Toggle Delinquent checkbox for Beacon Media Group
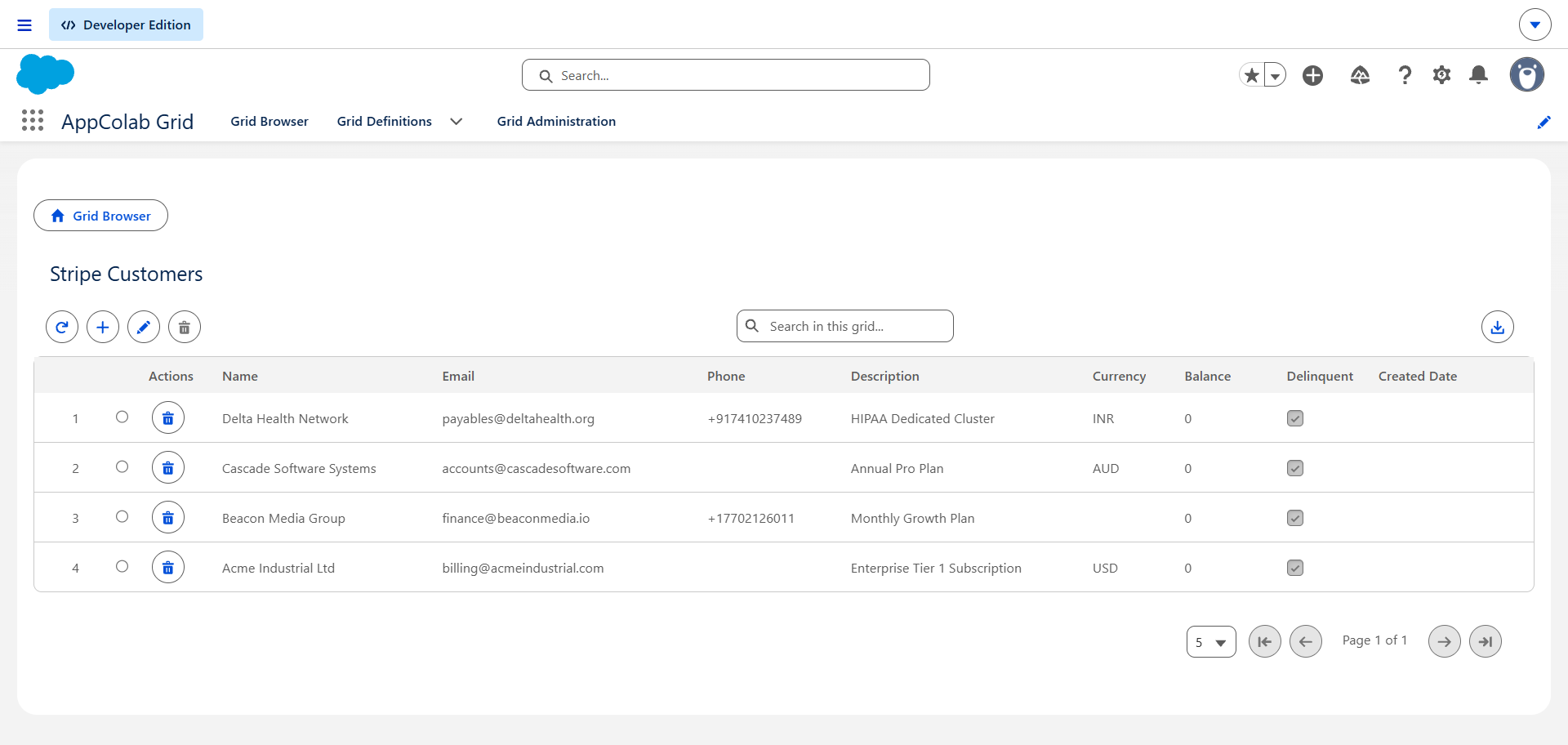This screenshot has height=745, width=1568. click(1295, 518)
